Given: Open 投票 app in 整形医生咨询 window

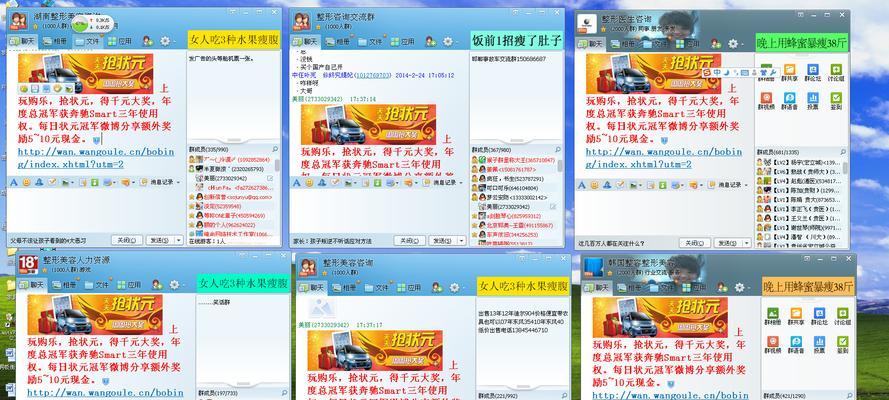Looking at the screenshot, I should pos(812,101).
